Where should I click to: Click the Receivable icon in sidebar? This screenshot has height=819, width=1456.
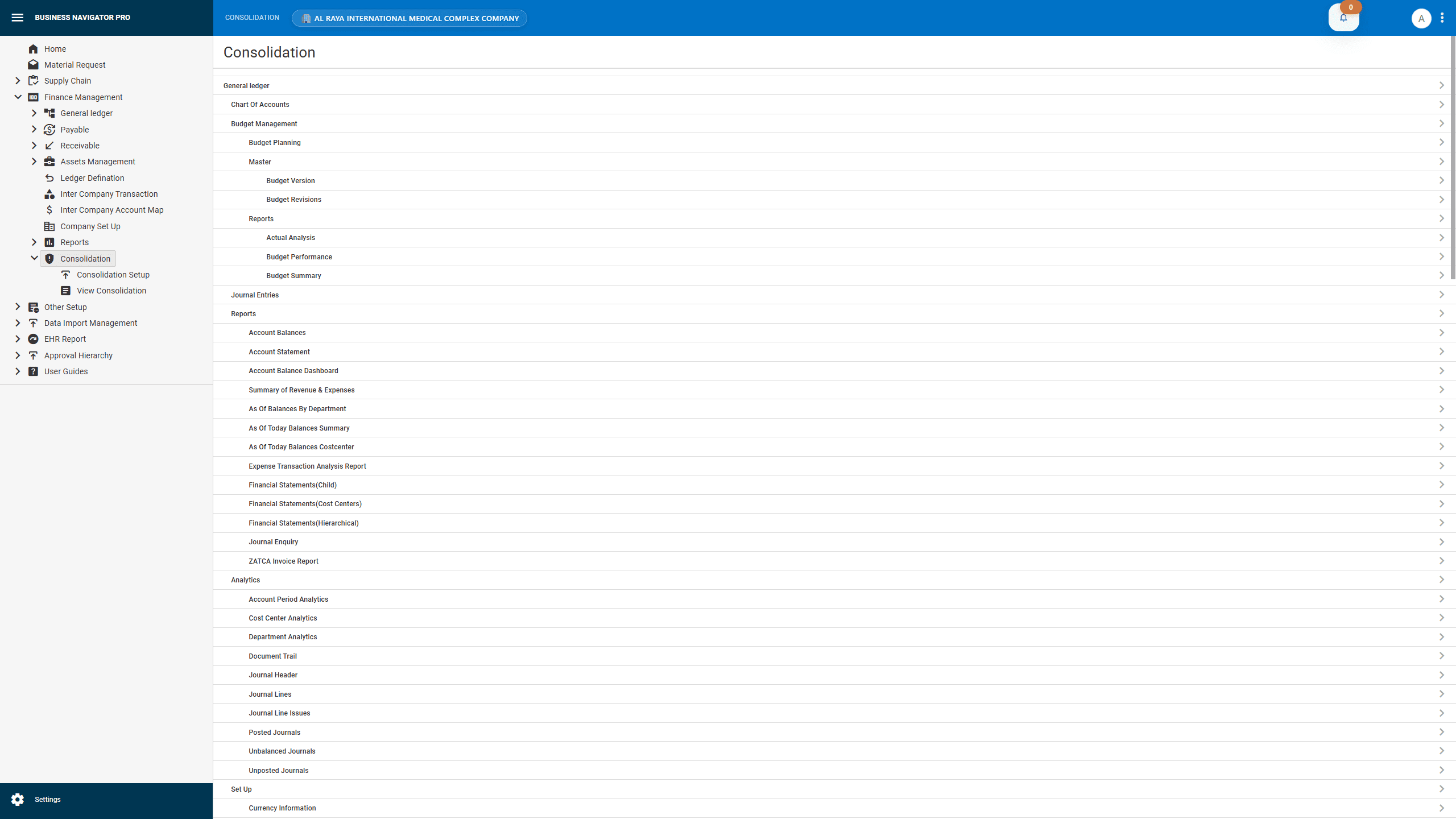pyautogui.click(x=49, y=145)
